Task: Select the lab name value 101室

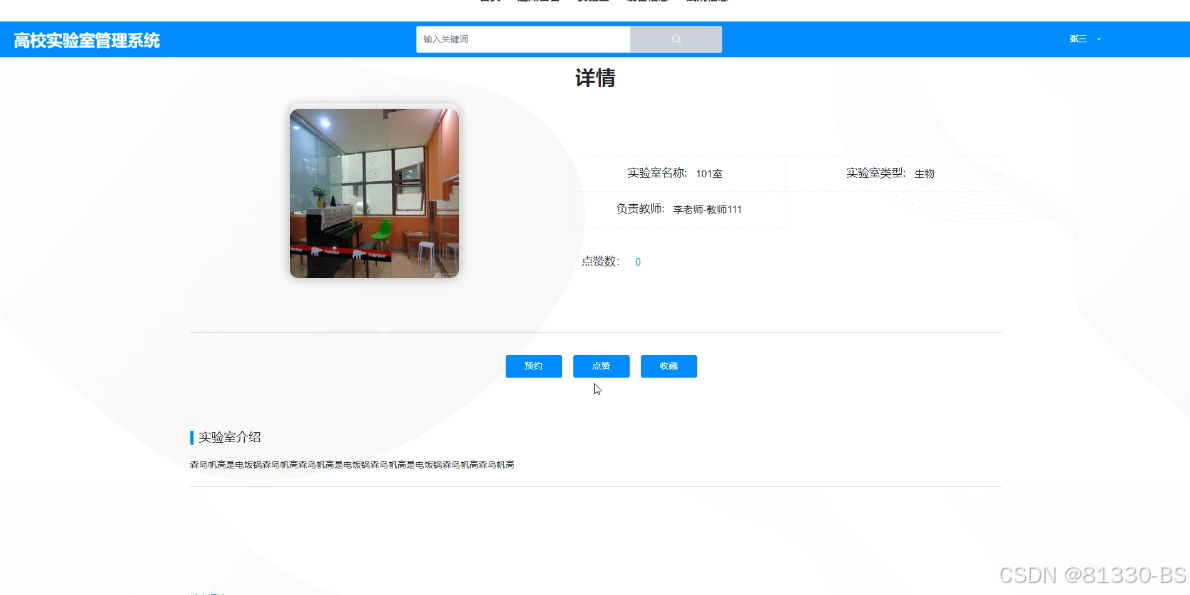Action: (x=709, y=174)
